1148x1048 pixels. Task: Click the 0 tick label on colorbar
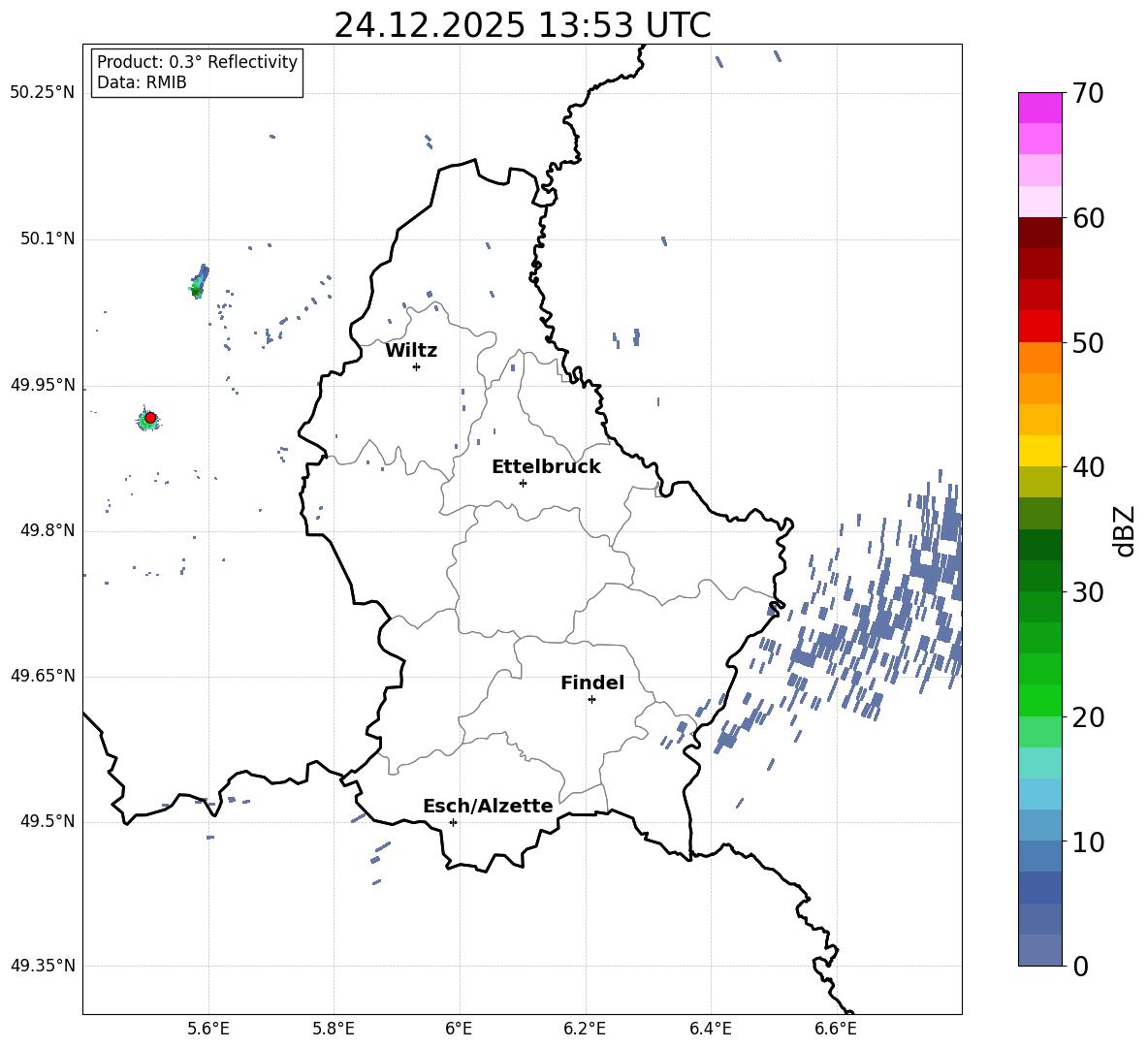coord(1080,967)
